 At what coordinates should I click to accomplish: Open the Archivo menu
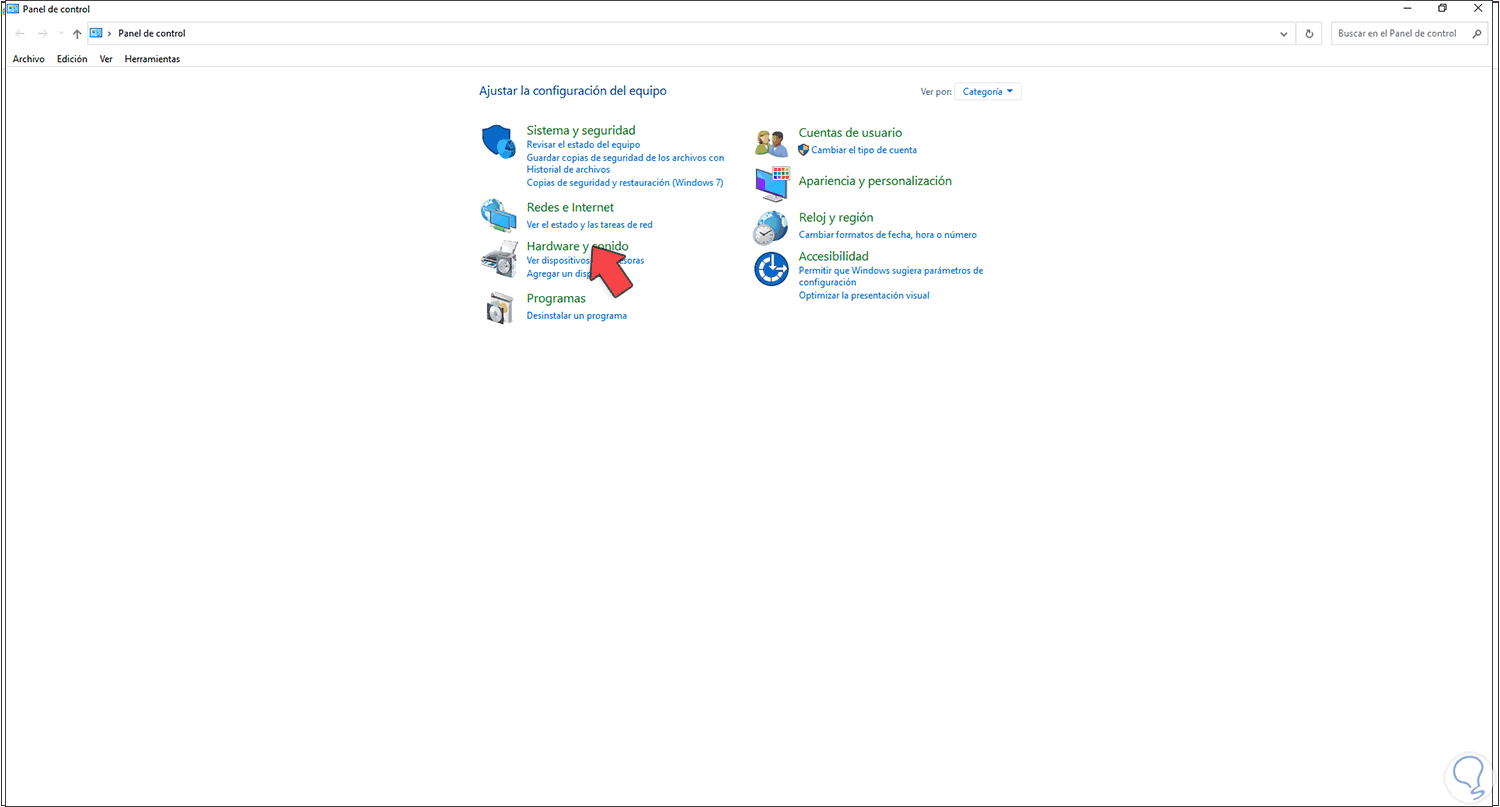click(29, 59)
